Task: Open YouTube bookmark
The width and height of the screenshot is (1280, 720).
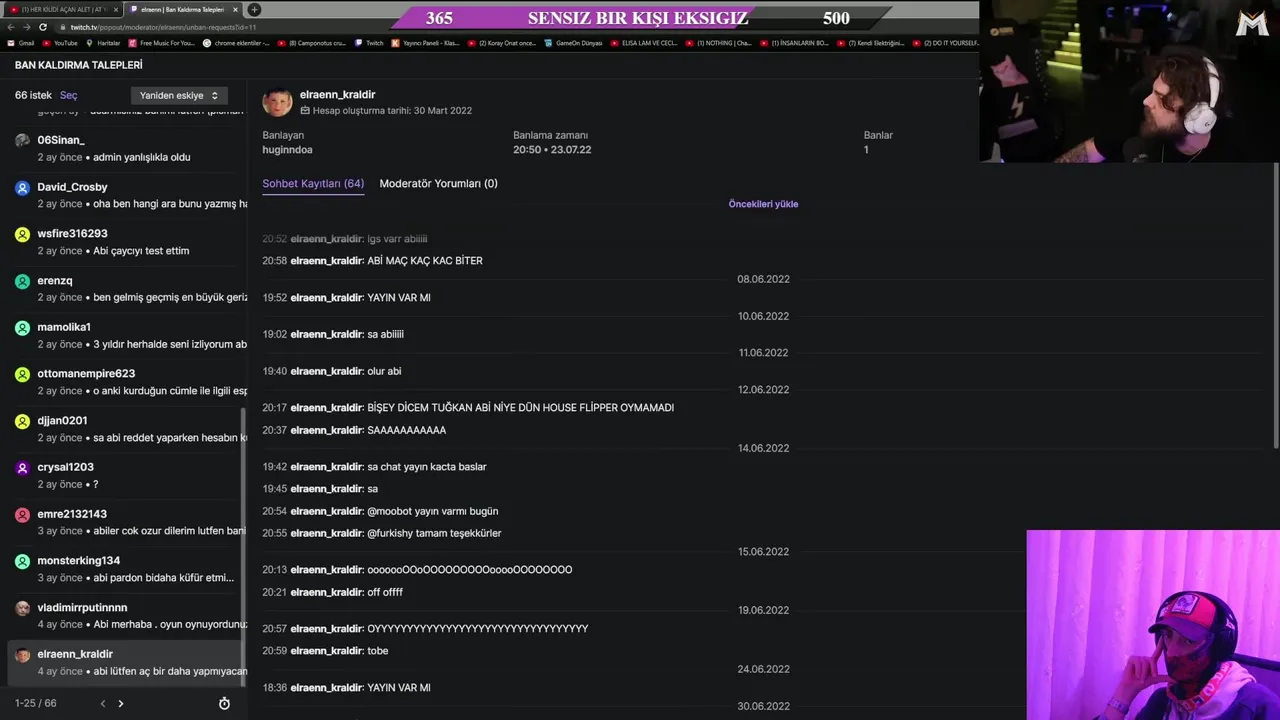Action: pos(60,43)
